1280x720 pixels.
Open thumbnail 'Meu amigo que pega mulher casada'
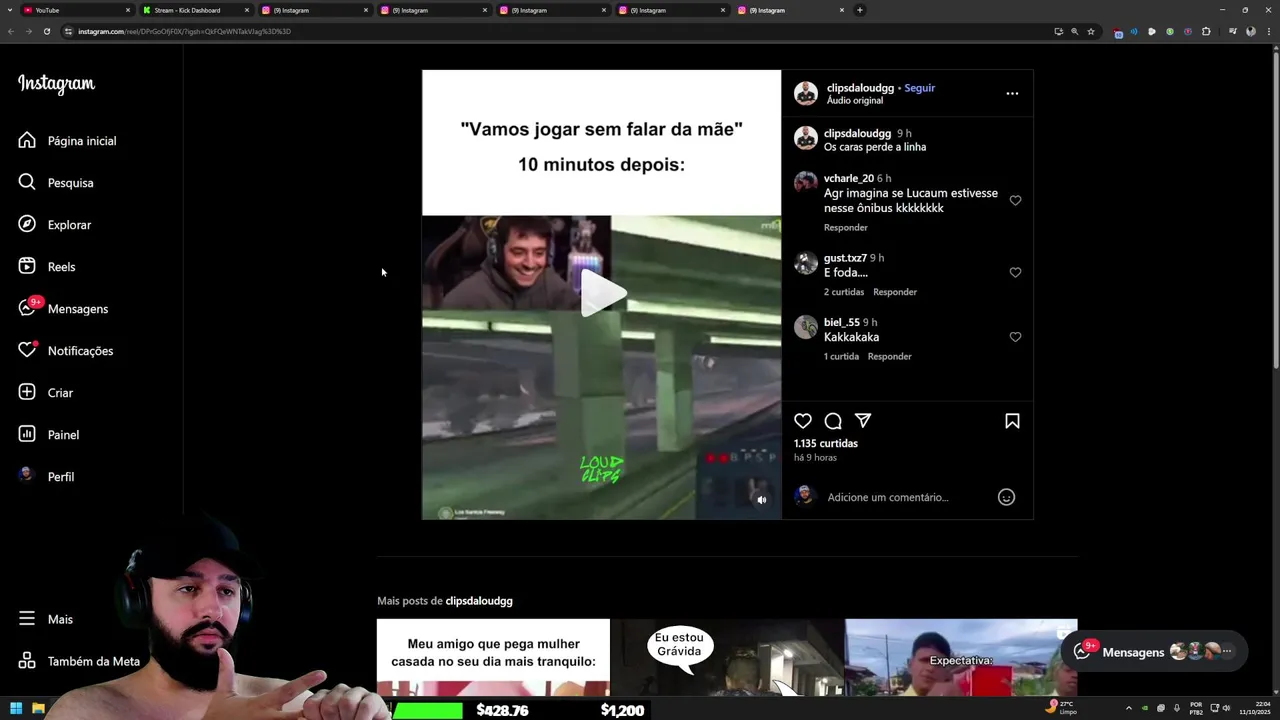pos(493,657)
